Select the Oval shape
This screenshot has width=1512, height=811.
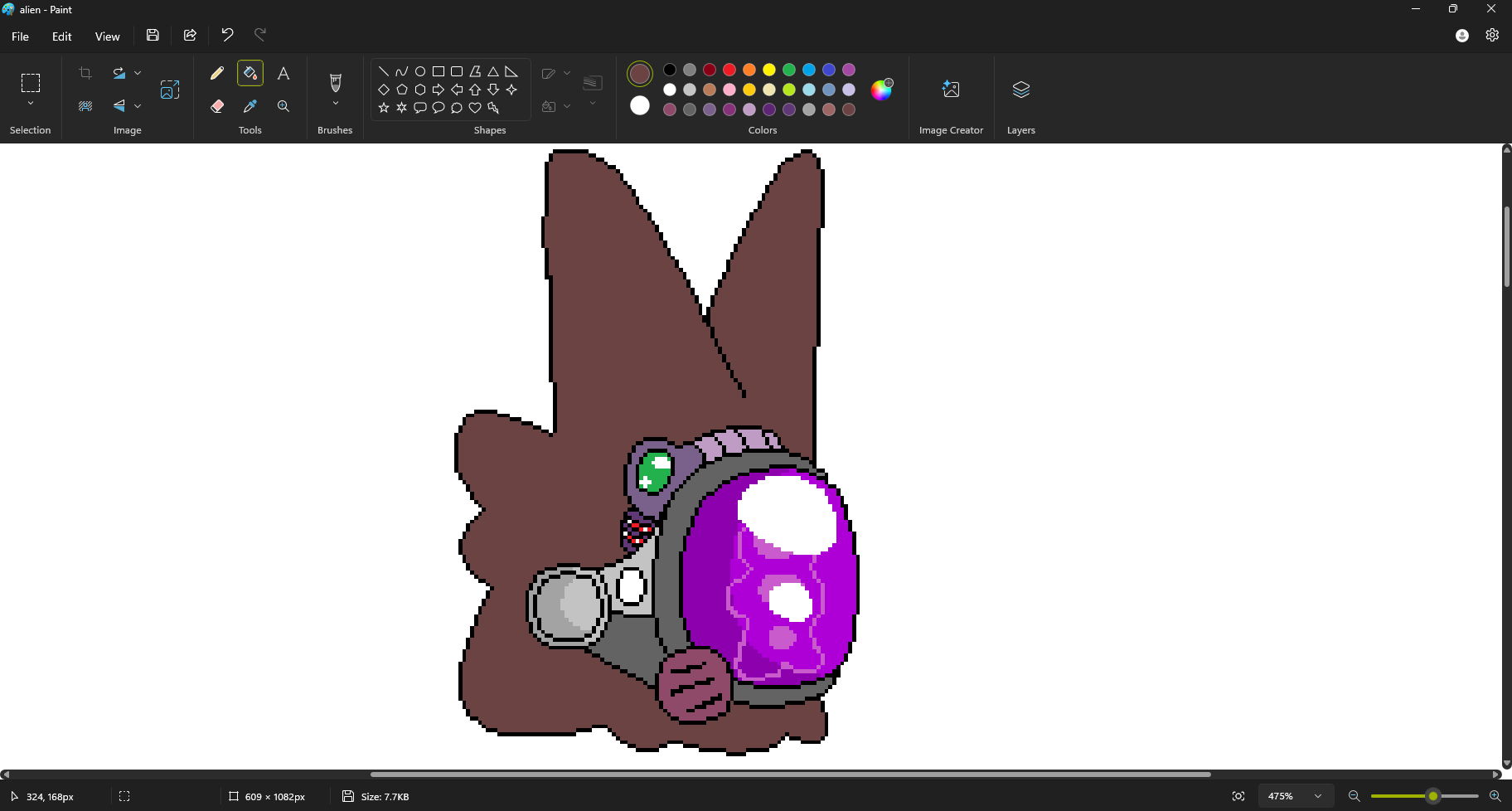(420, 71)
